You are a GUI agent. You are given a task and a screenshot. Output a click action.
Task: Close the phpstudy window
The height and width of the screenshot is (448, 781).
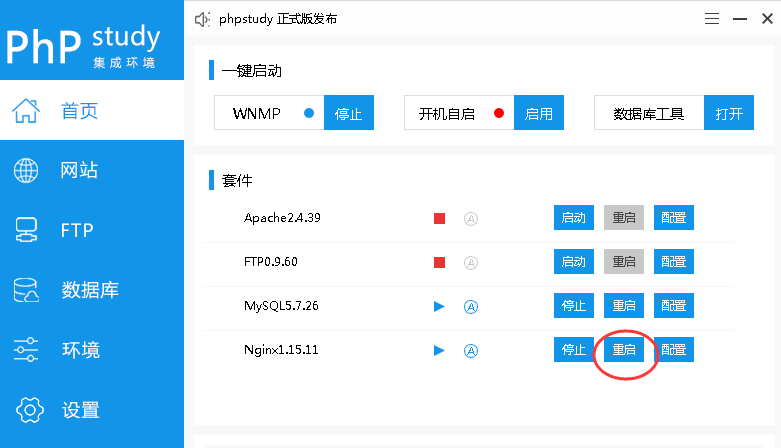767,19
